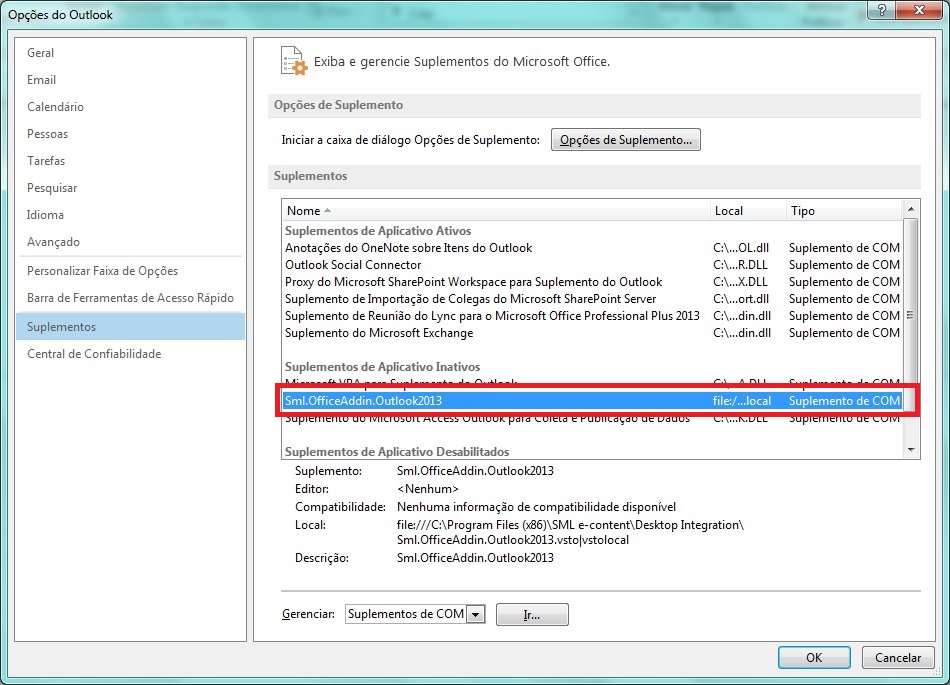The width and height of the screenshot is (950, 685).
Task: Click the Suplementos gear document icon
Action: click(293, 60)
